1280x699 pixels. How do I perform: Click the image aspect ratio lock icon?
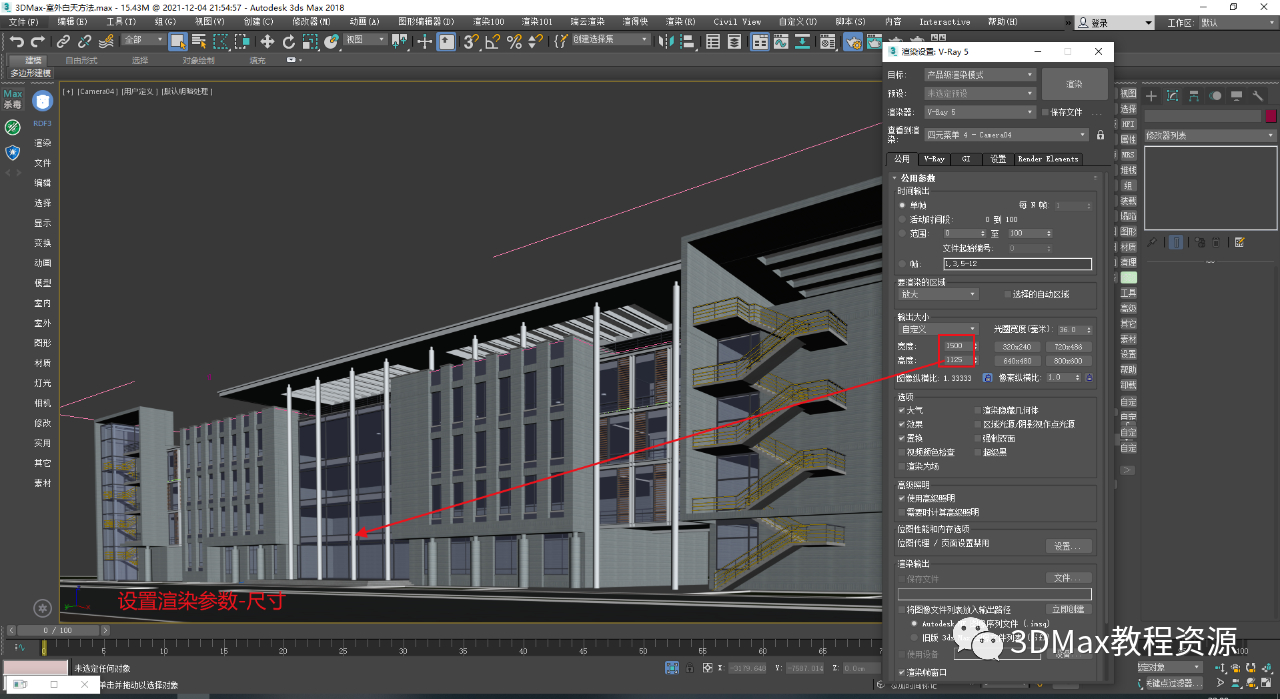click(x=987, y=378)
